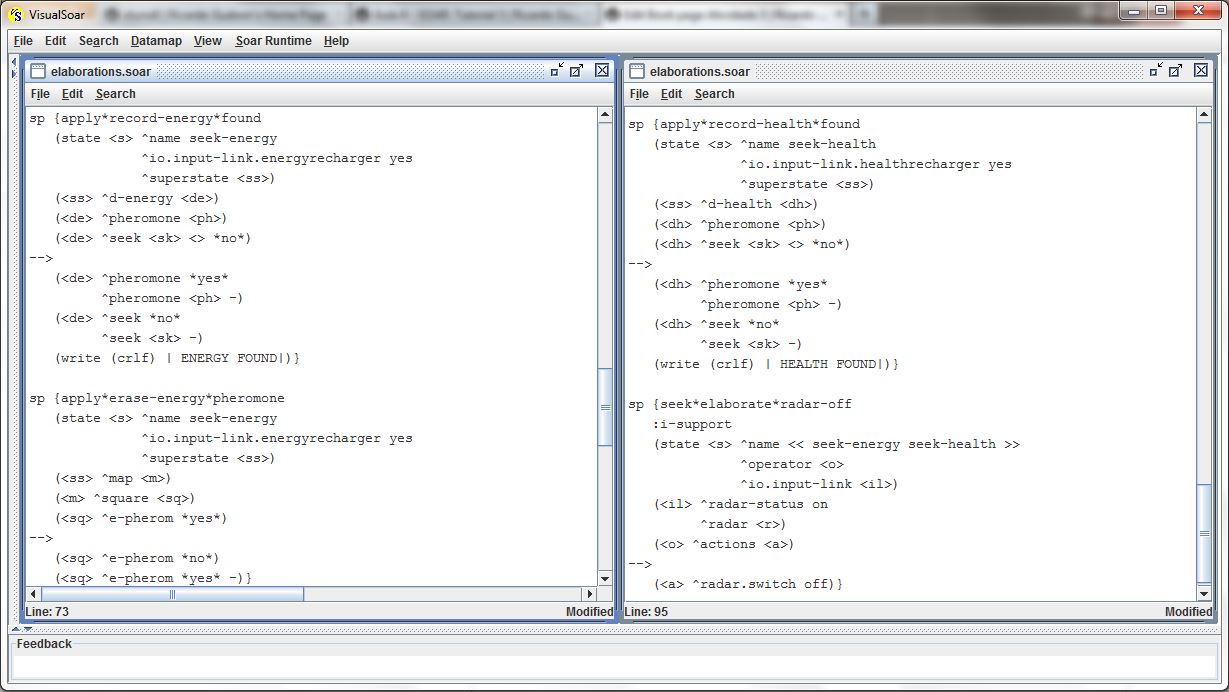Image resolution: width=1229 pixels, height=692 pixels.
Task: Maximize the left elaborations.soar editor frame
Action: [577, 70]
